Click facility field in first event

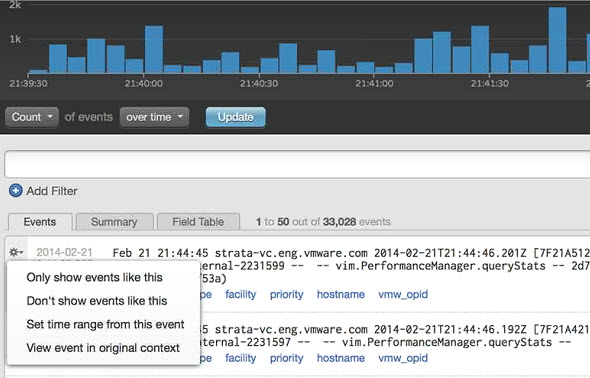[240, 294]
